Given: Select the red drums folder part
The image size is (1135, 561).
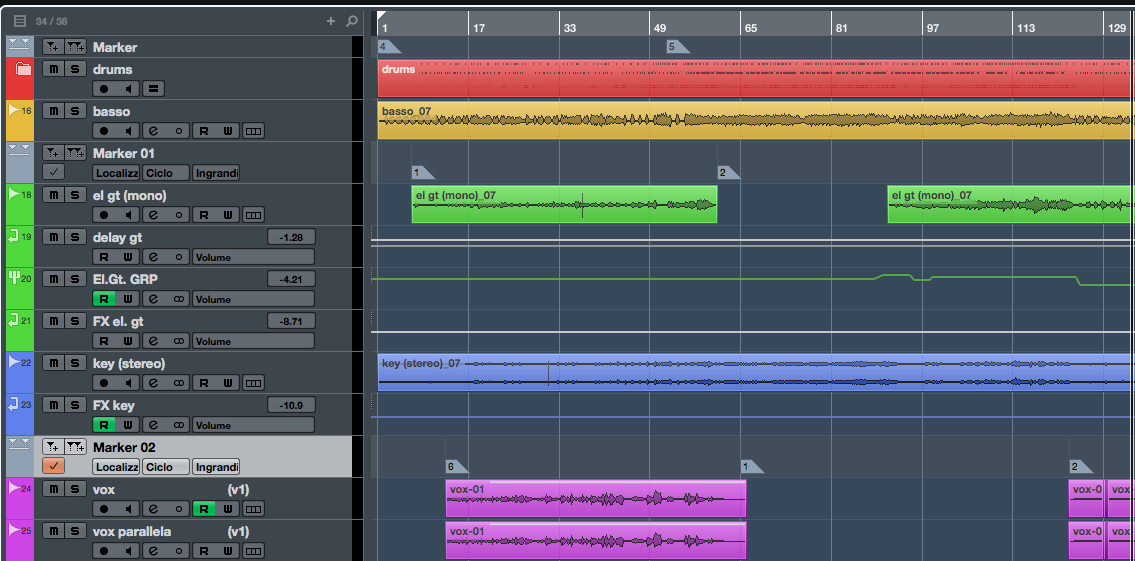Looking at the screenshot, I should (x=756, y=78).
